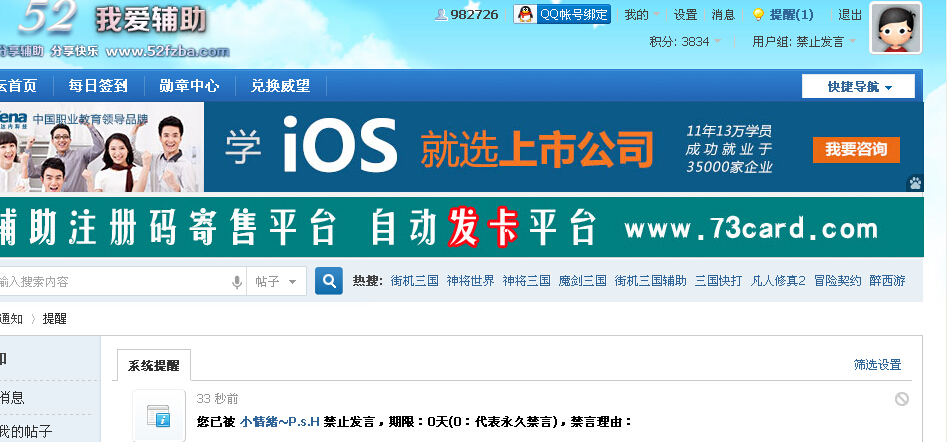Click the 52 我爱辅助 site logo
The image size is (947, 442).
115,30
